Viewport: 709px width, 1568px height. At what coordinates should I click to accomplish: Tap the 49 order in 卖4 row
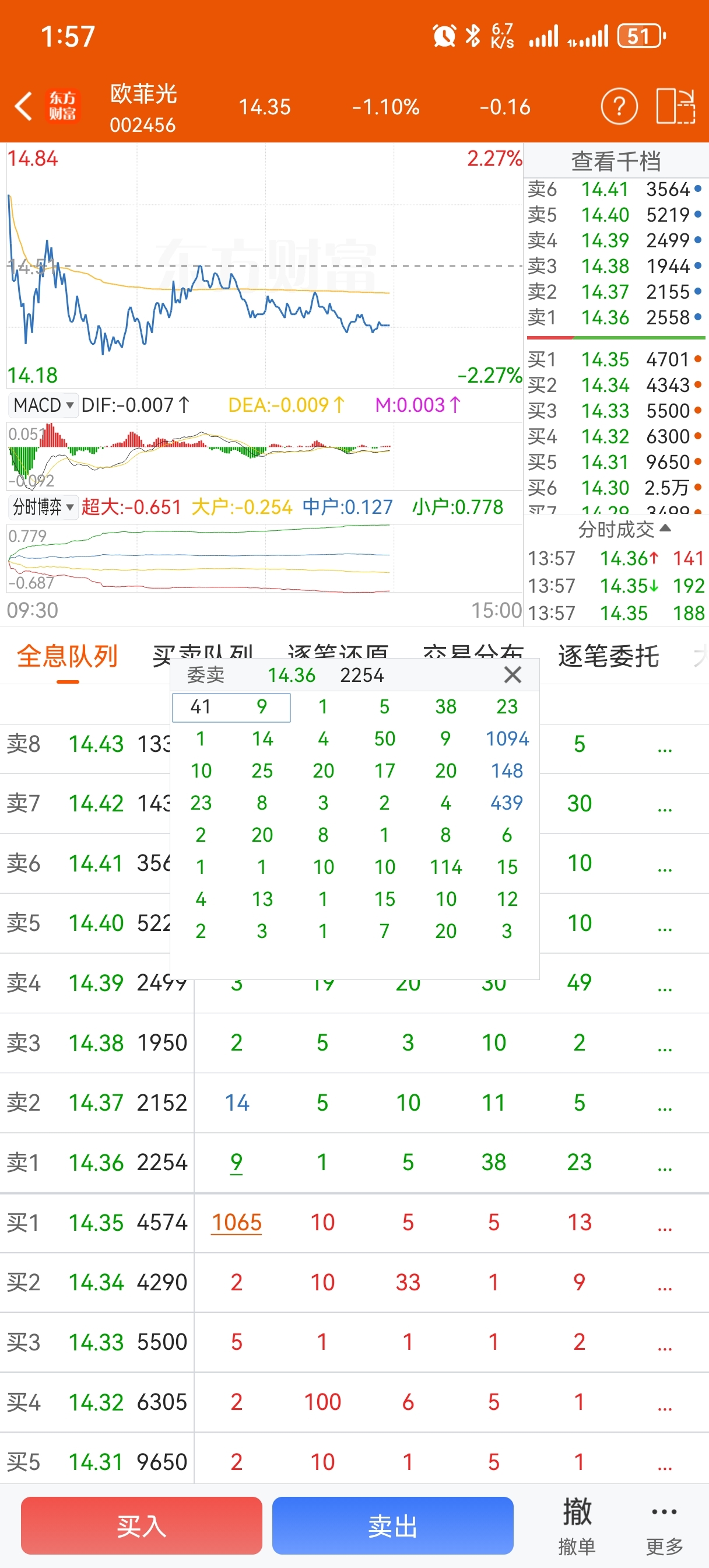(579, 982)
